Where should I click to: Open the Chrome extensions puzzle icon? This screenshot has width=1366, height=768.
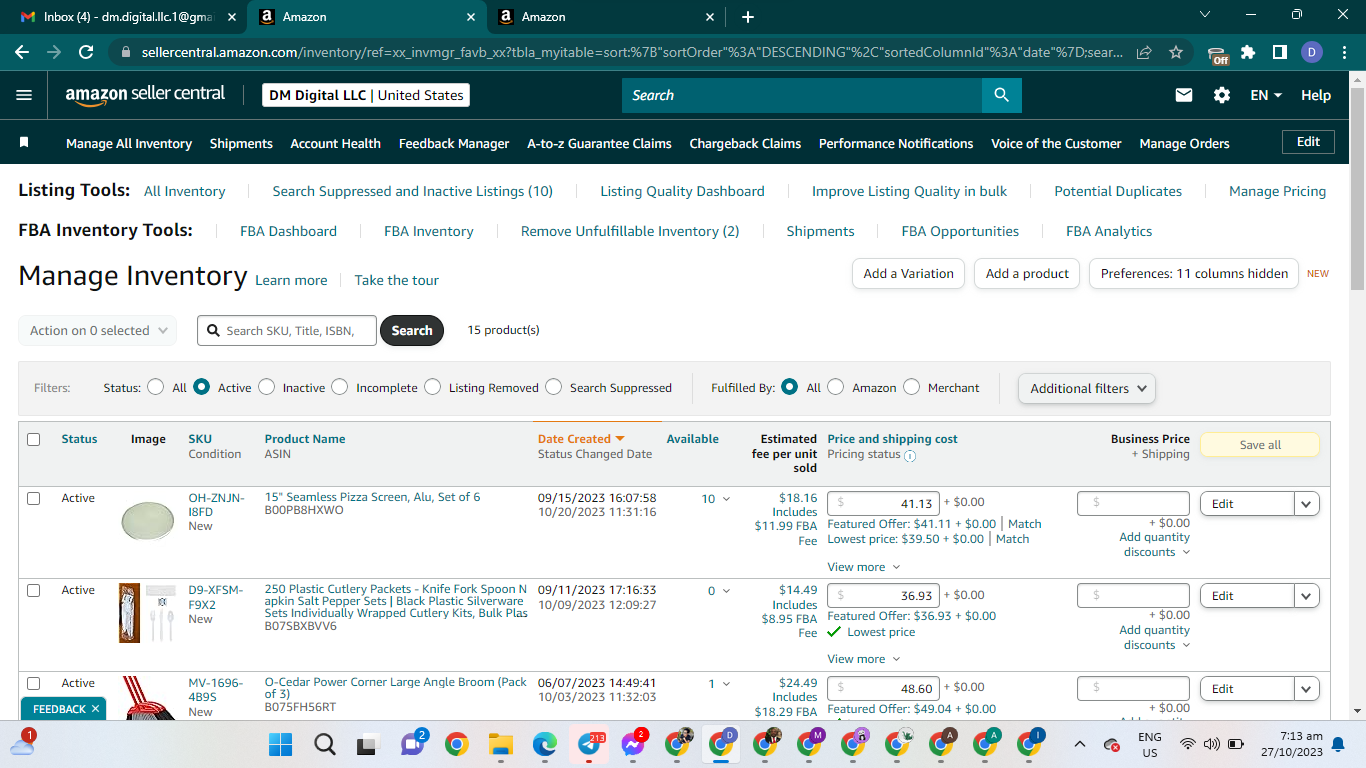pyautogui.click(x=1248, y=52)
